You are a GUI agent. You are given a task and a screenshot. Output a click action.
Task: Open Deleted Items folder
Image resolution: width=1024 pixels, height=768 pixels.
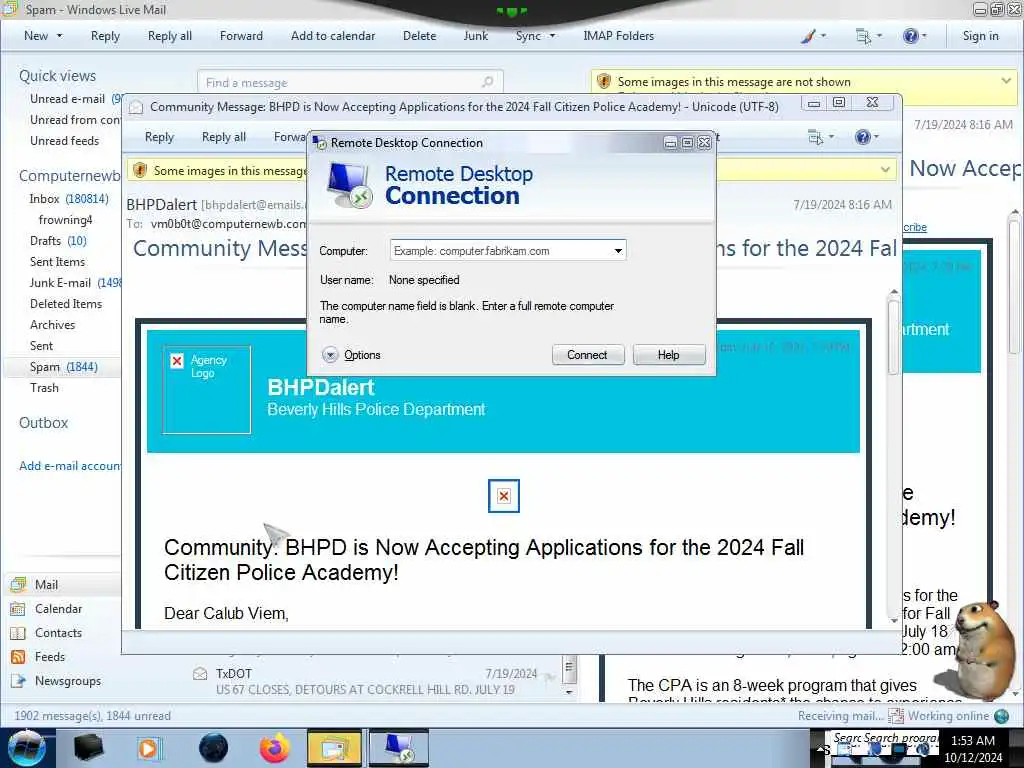pyautogui.click(x=66, y=304)
